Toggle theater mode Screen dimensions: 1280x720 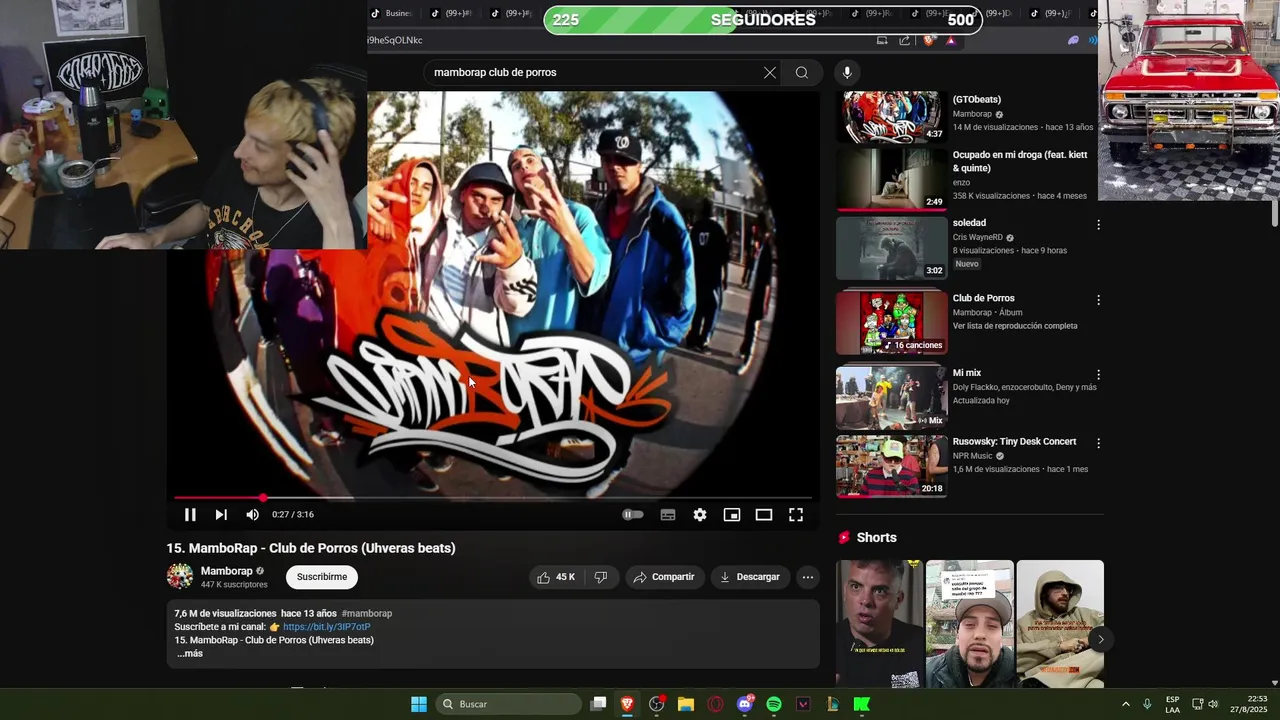[x=764, y=515]
